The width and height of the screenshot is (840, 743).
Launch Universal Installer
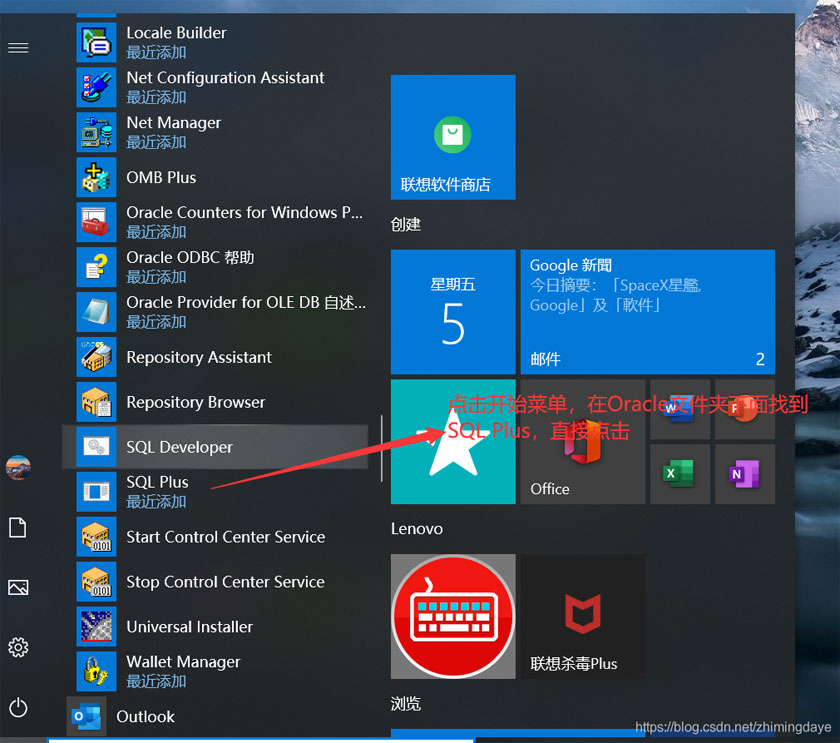189,627
